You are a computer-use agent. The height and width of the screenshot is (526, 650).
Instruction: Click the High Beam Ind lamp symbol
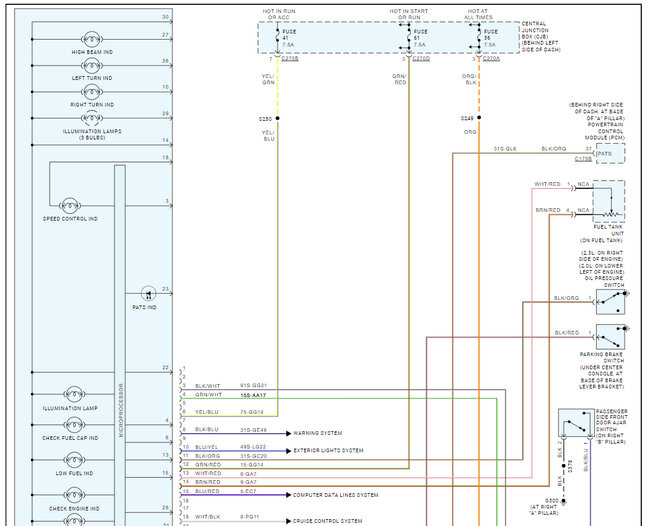92,39
